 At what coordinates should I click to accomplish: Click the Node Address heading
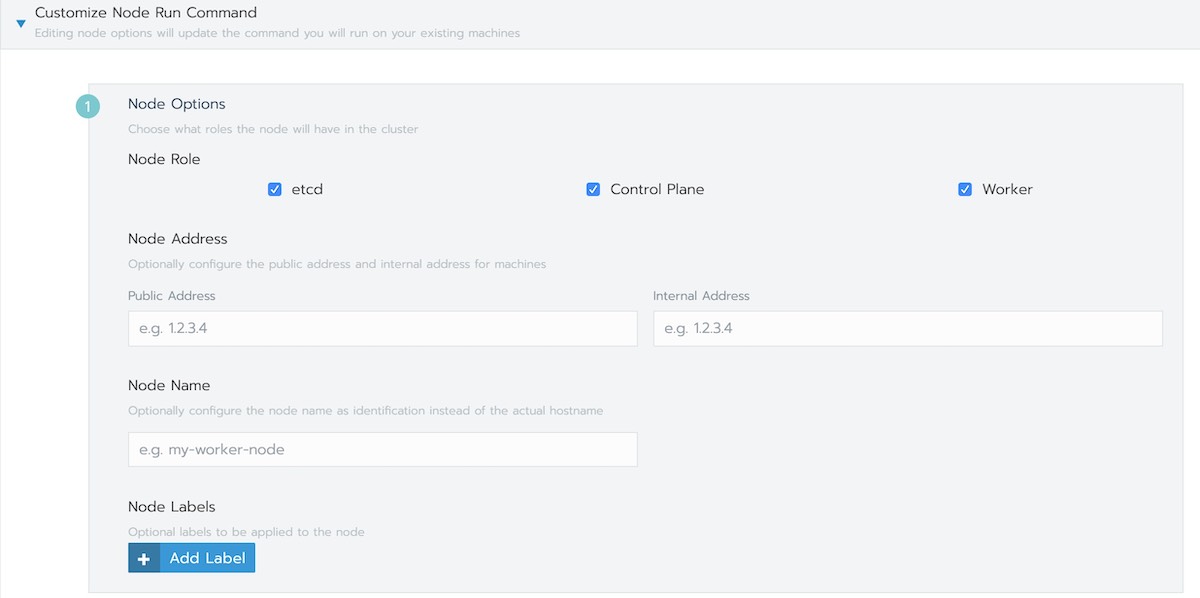click(x=178, y=239)
